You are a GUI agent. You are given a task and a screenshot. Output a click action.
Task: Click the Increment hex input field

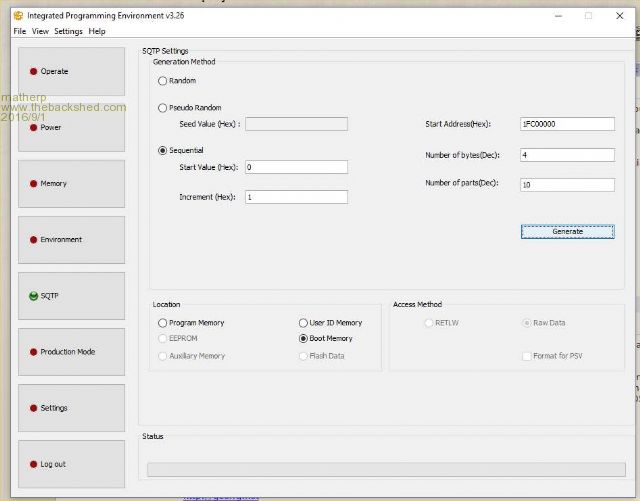295,197
